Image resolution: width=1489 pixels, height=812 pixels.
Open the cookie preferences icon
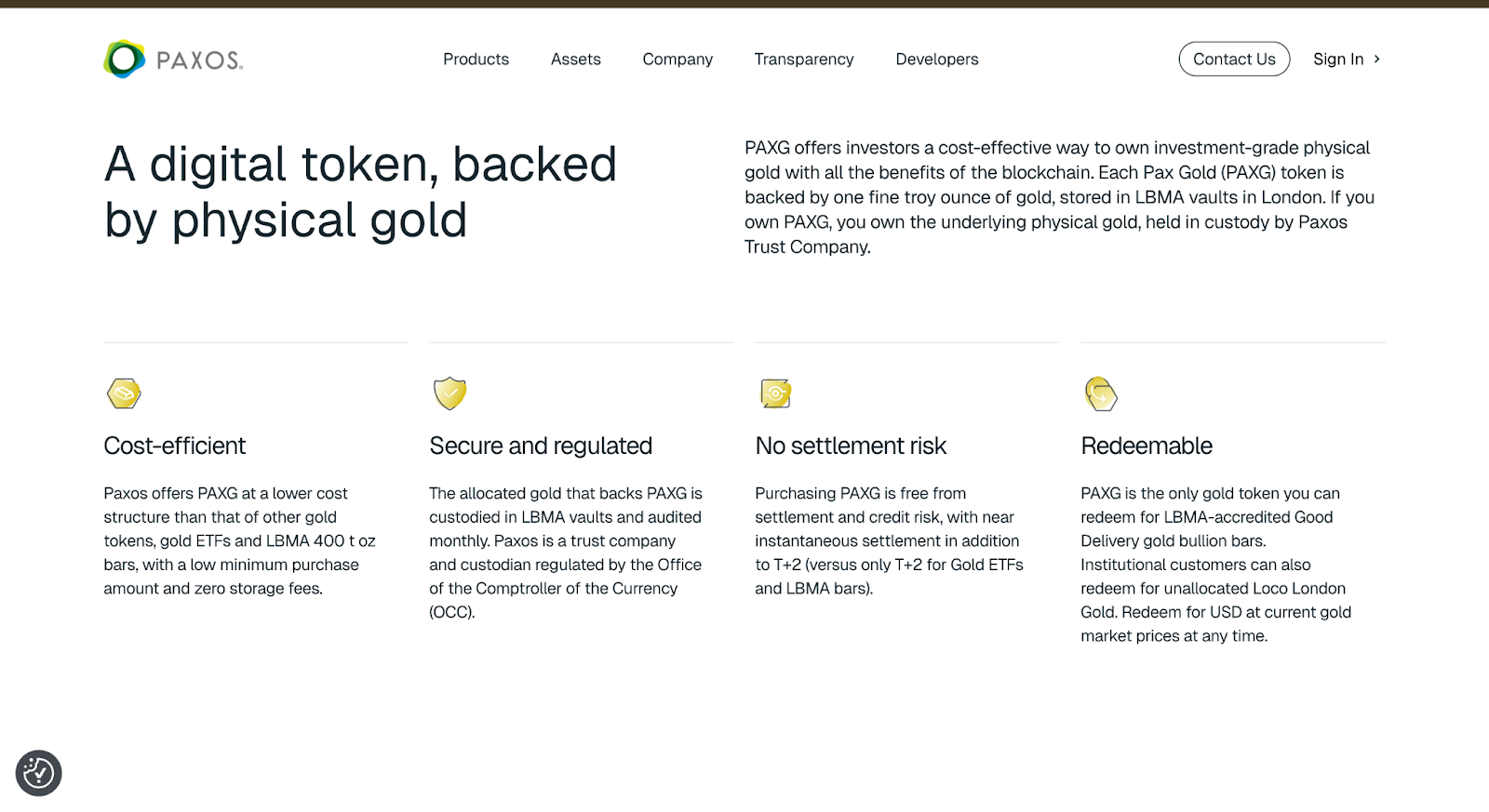coord(38,773)
